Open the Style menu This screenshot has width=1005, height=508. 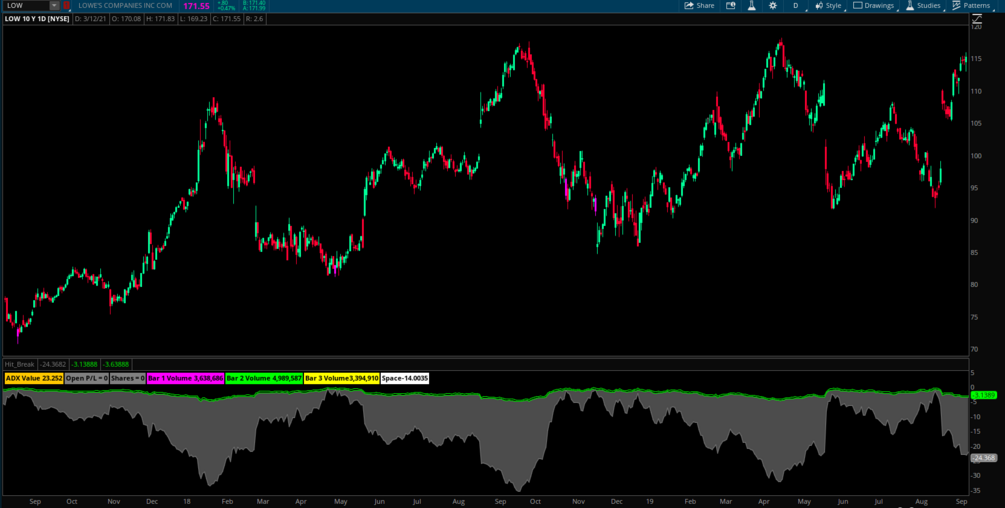click(x=829, y=5)
